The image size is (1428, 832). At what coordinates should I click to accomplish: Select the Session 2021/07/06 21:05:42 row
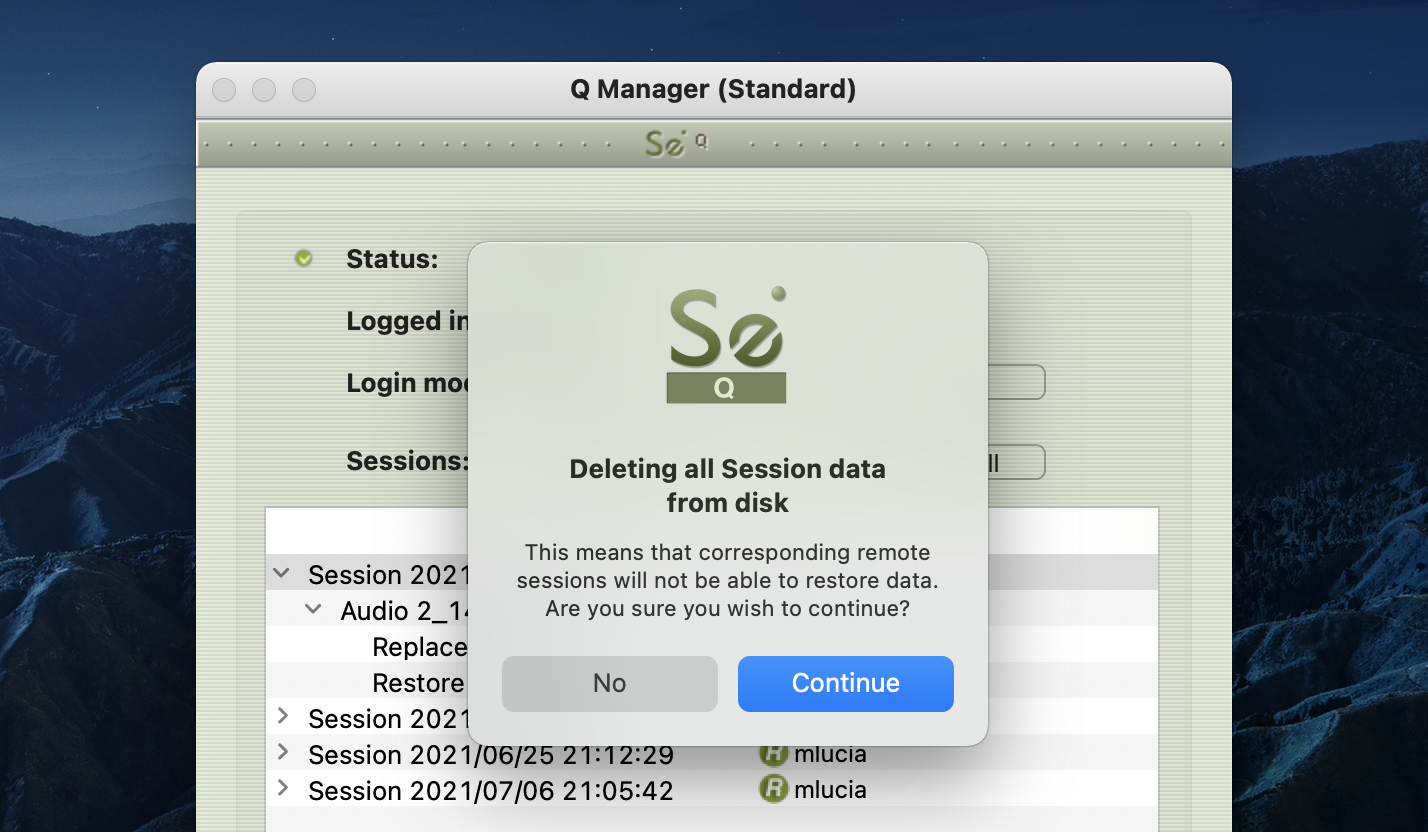(x=490, y=791)
